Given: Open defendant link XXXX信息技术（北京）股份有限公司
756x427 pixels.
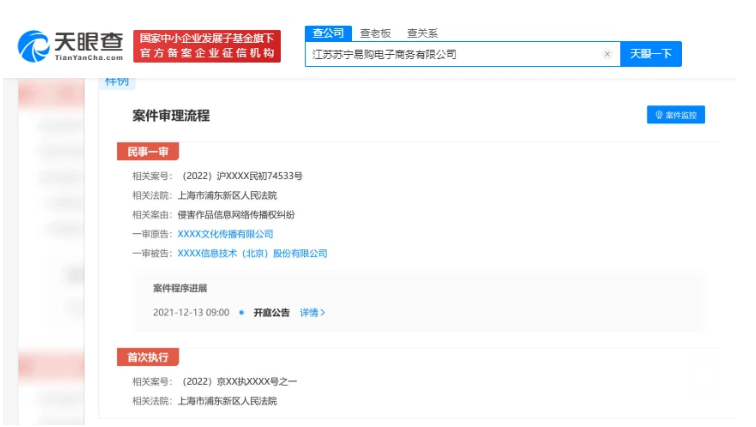Looking at the screenshot, I should point(252,254).
